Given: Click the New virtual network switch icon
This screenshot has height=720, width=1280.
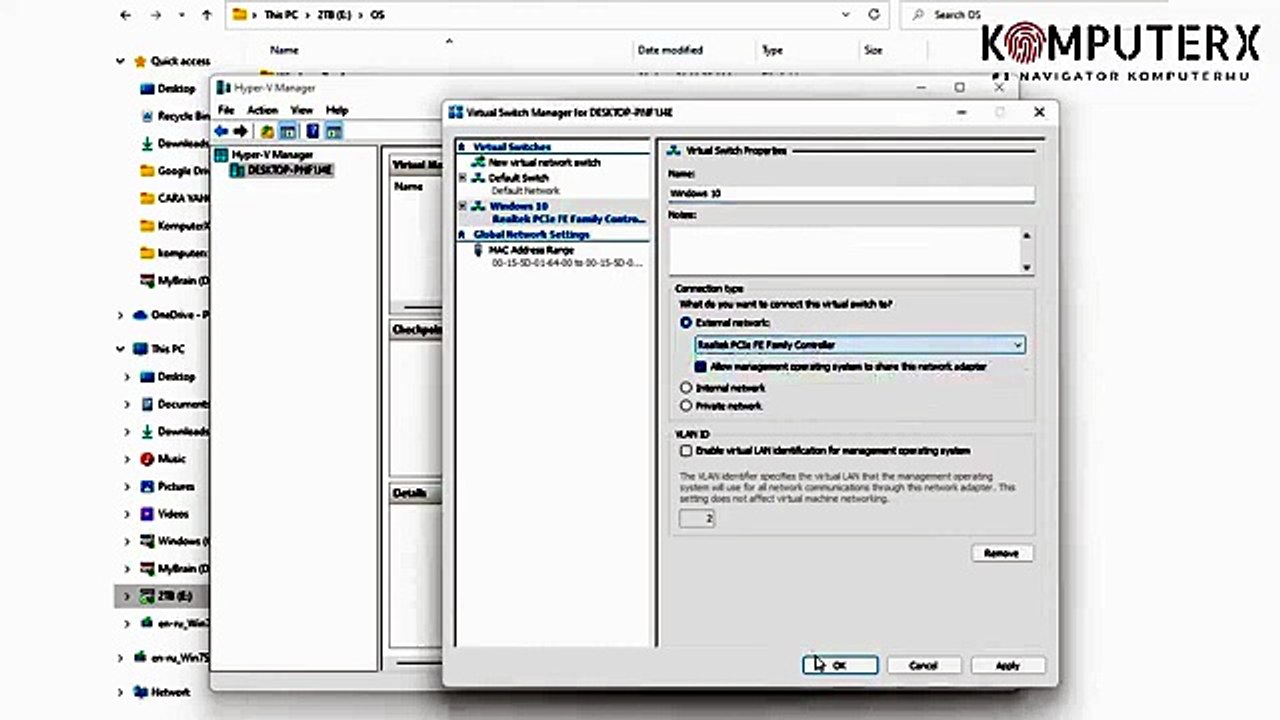Looking at the screenshot, I should tap(479, 162).
